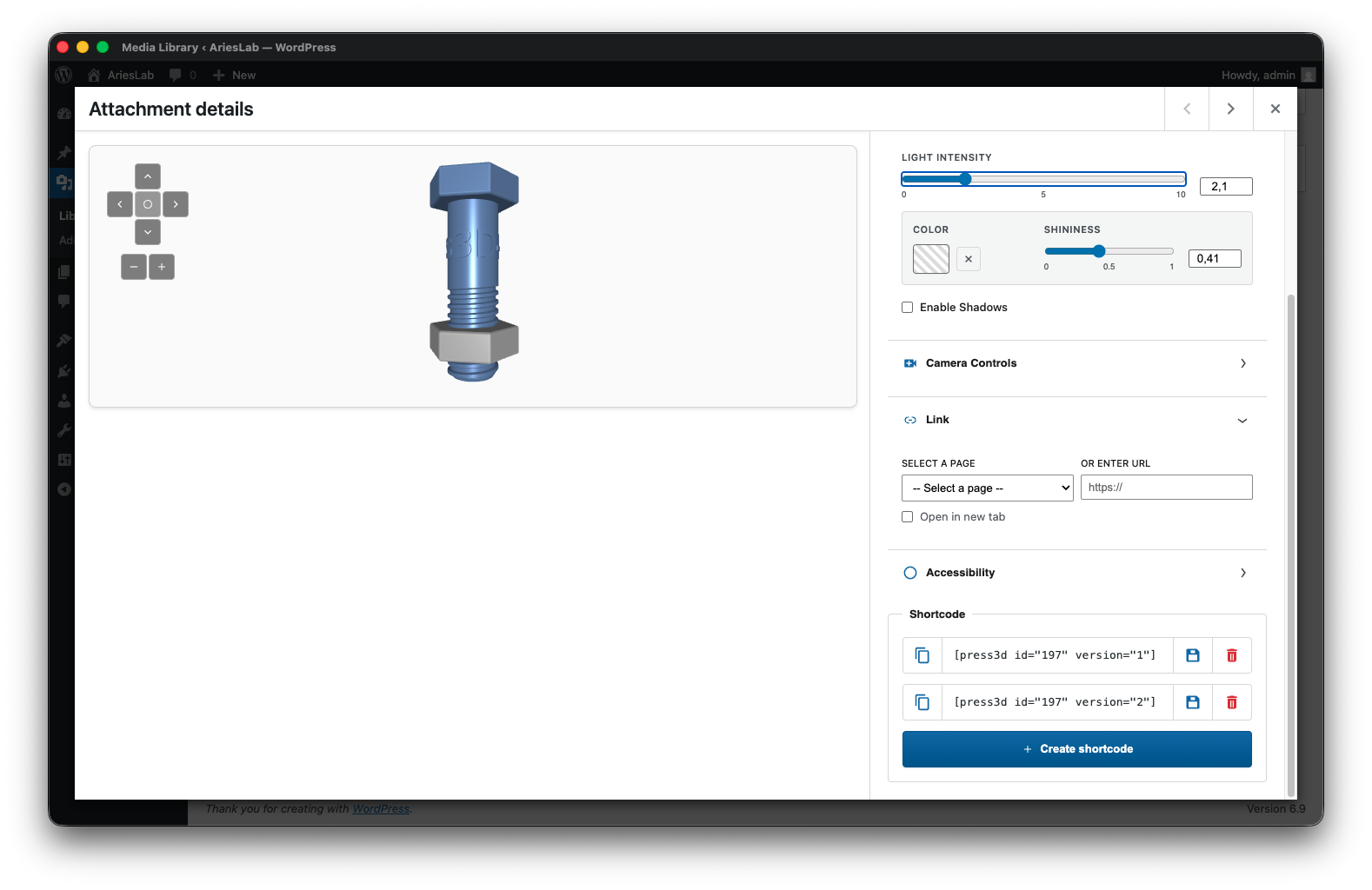The image size is (1372, 890).
Task: Rotate the 3D model view right
Action: coord(176,204)
